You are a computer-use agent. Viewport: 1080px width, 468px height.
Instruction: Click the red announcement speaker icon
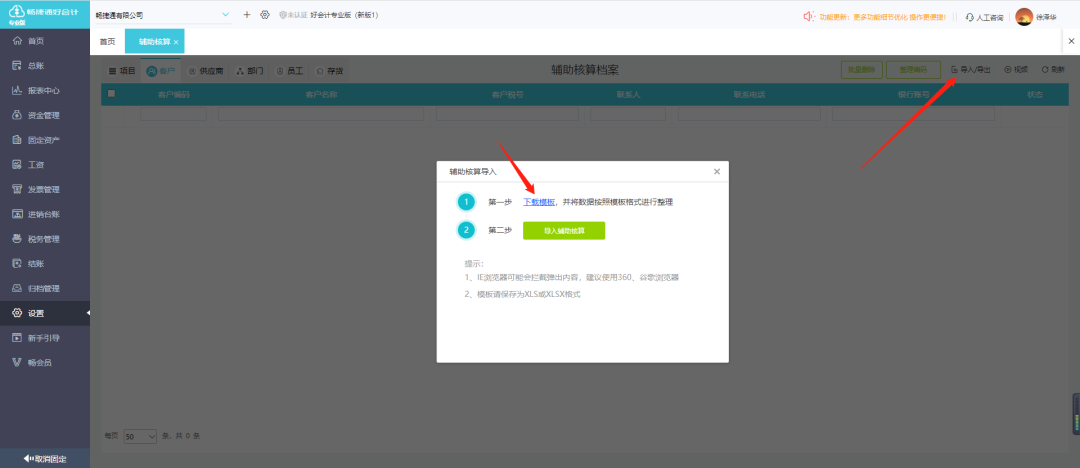pyautogui.click(x=809, y=17)
